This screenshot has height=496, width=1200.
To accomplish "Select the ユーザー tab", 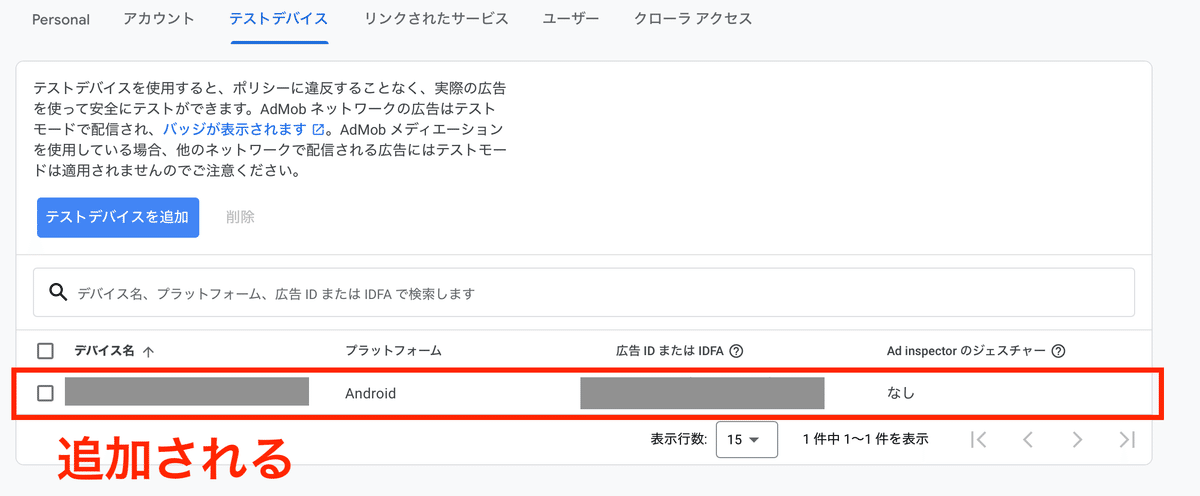I will coord(571,19).
